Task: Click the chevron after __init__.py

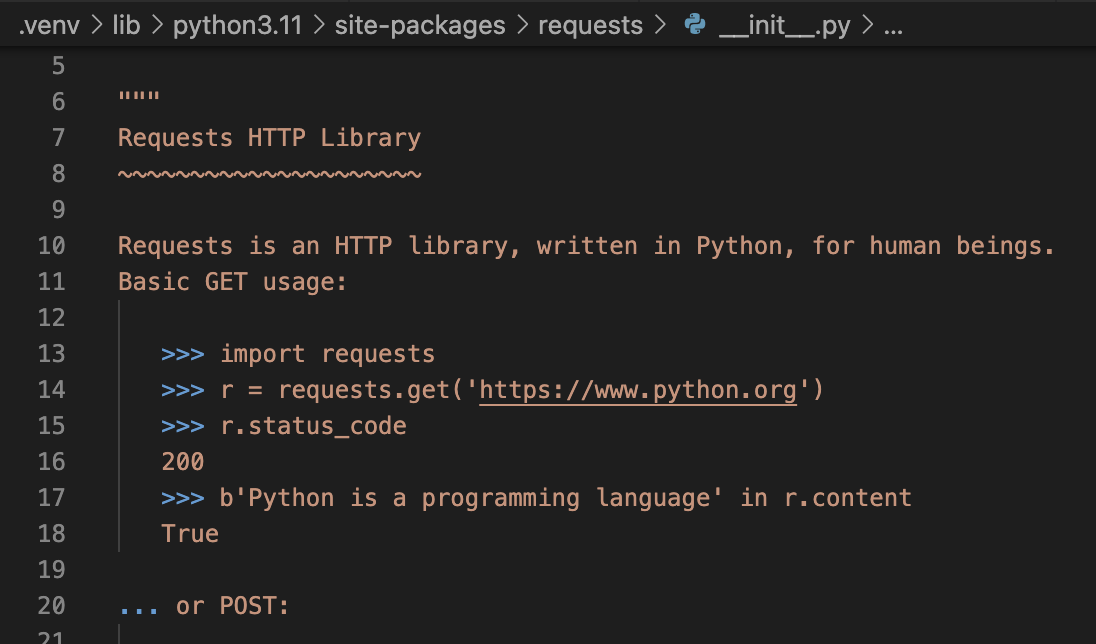Action: [867, 26]
